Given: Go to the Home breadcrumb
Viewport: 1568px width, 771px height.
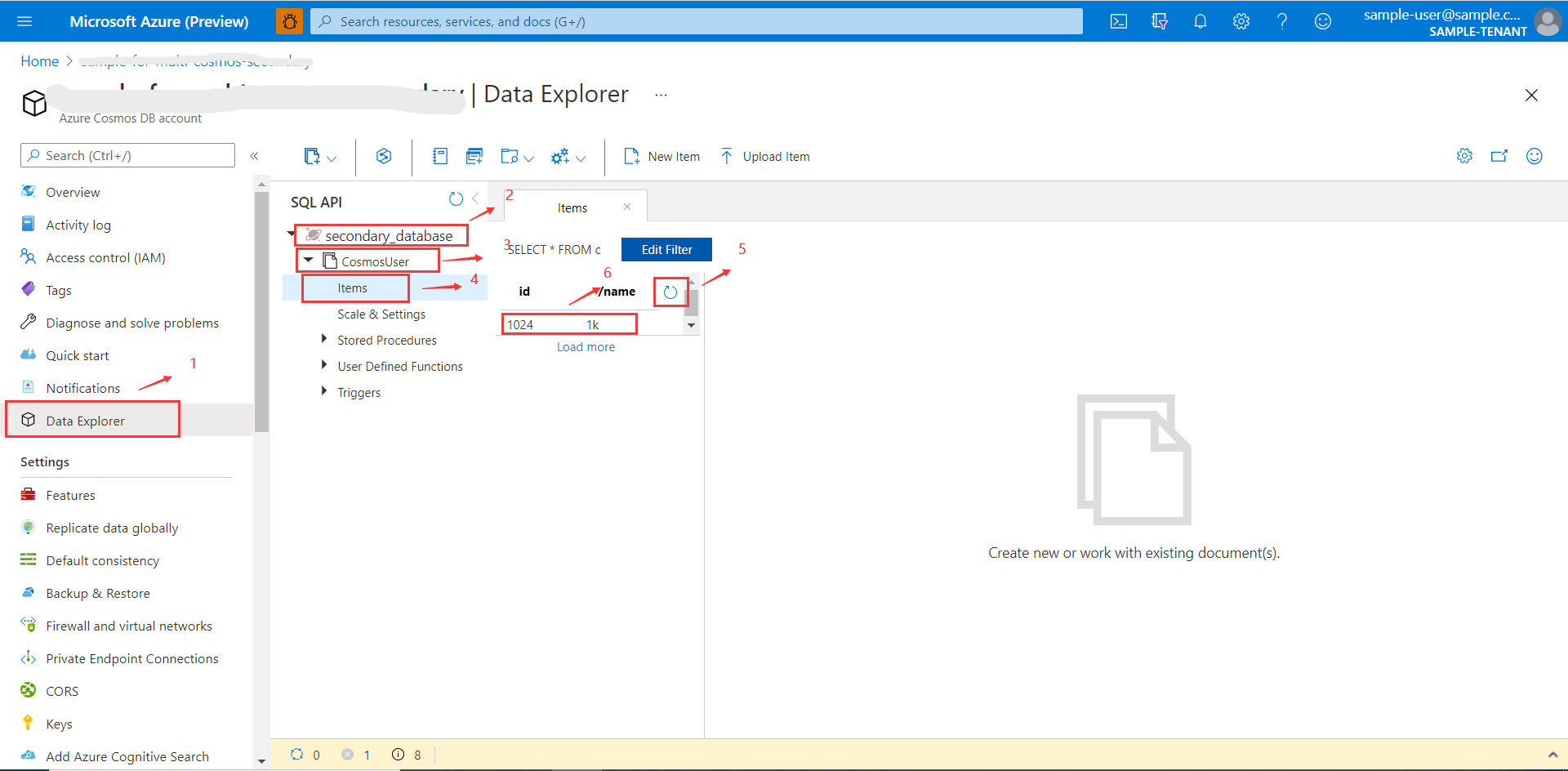Looking at the screenshot, I should point(40,61).
